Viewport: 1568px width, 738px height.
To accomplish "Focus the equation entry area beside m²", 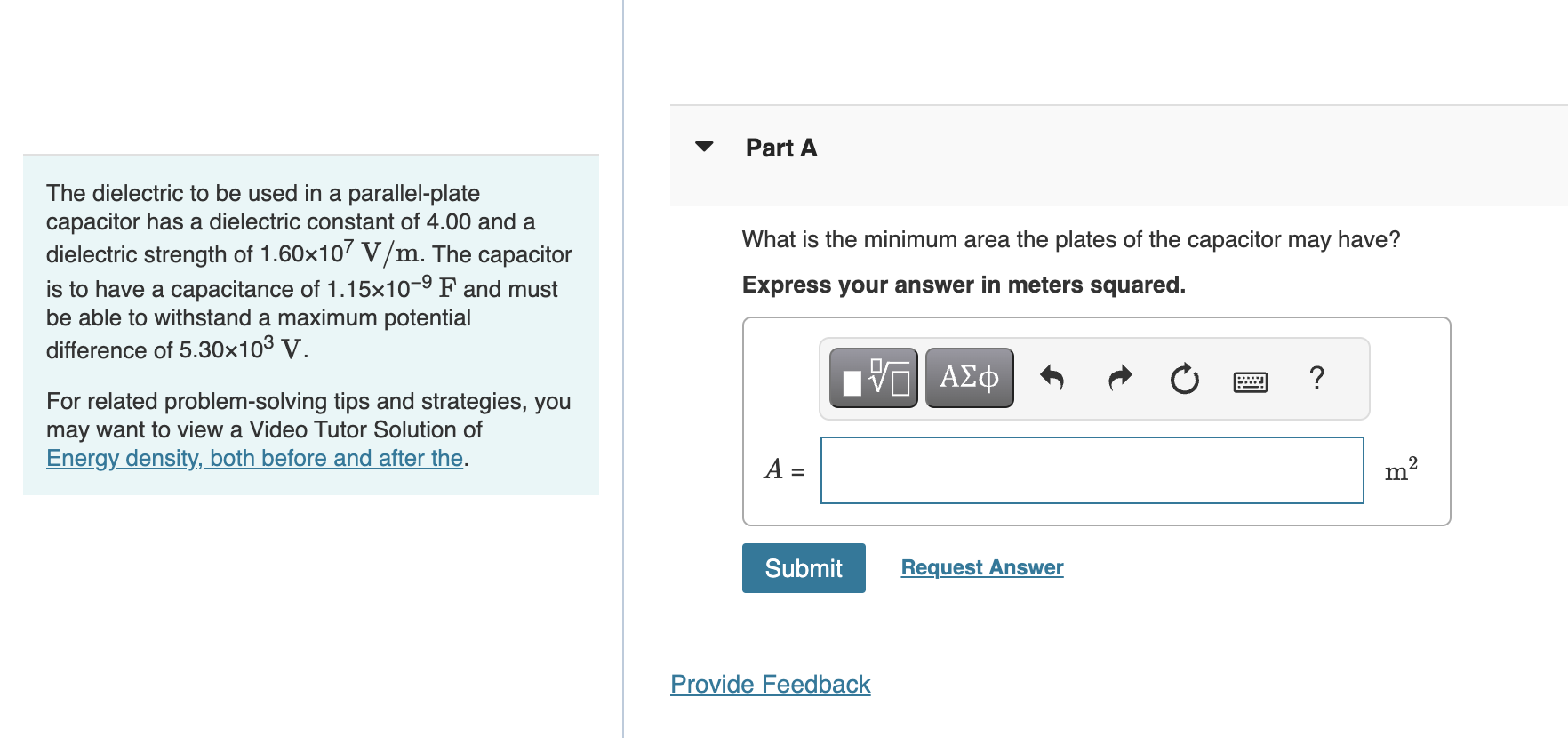I will point(1092,470).
